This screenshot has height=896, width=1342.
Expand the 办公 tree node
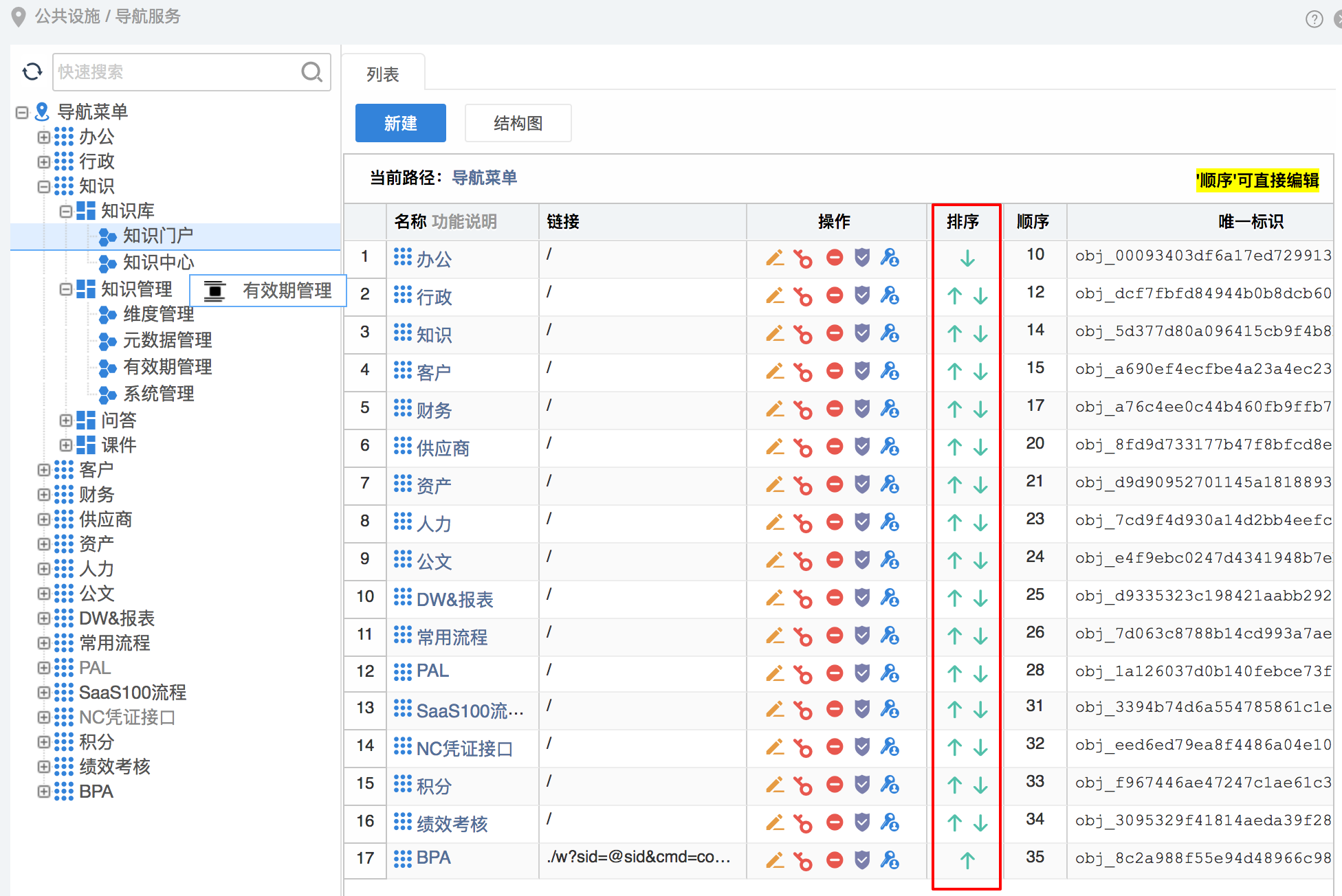coord(43,137)
